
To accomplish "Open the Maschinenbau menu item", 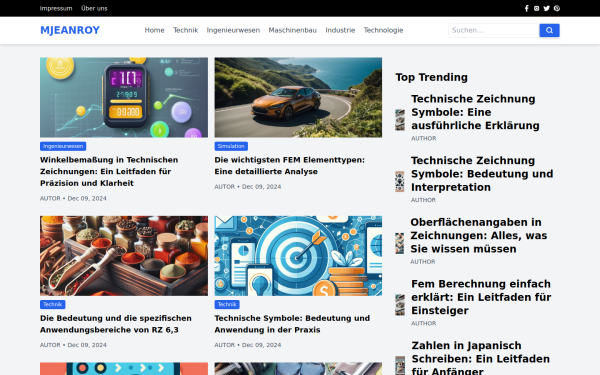I will click(292, 30).
